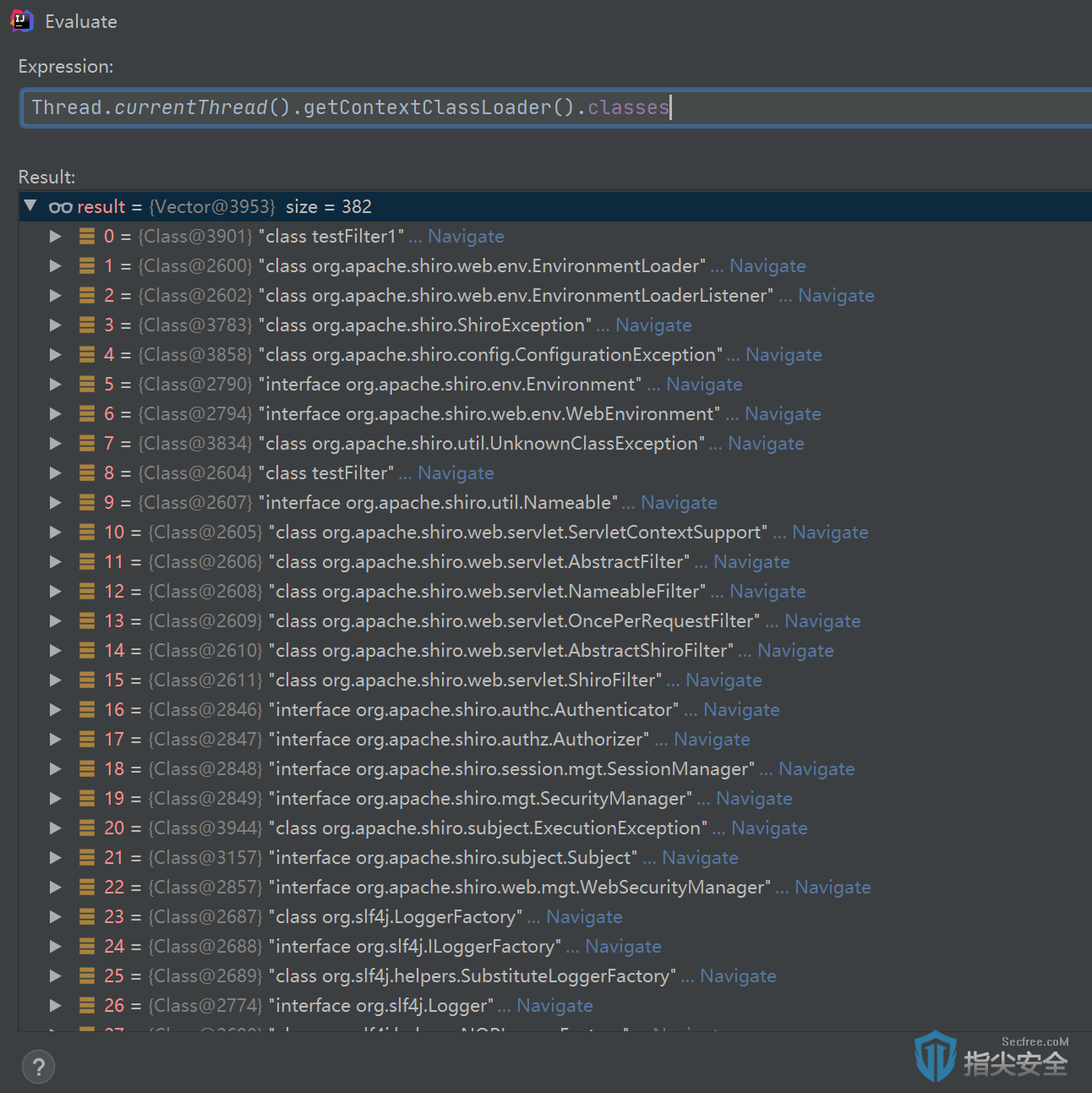Click the object icon on row 0
The height and width of the screenshot is (1093, 1092).
[x=87, y=237]
